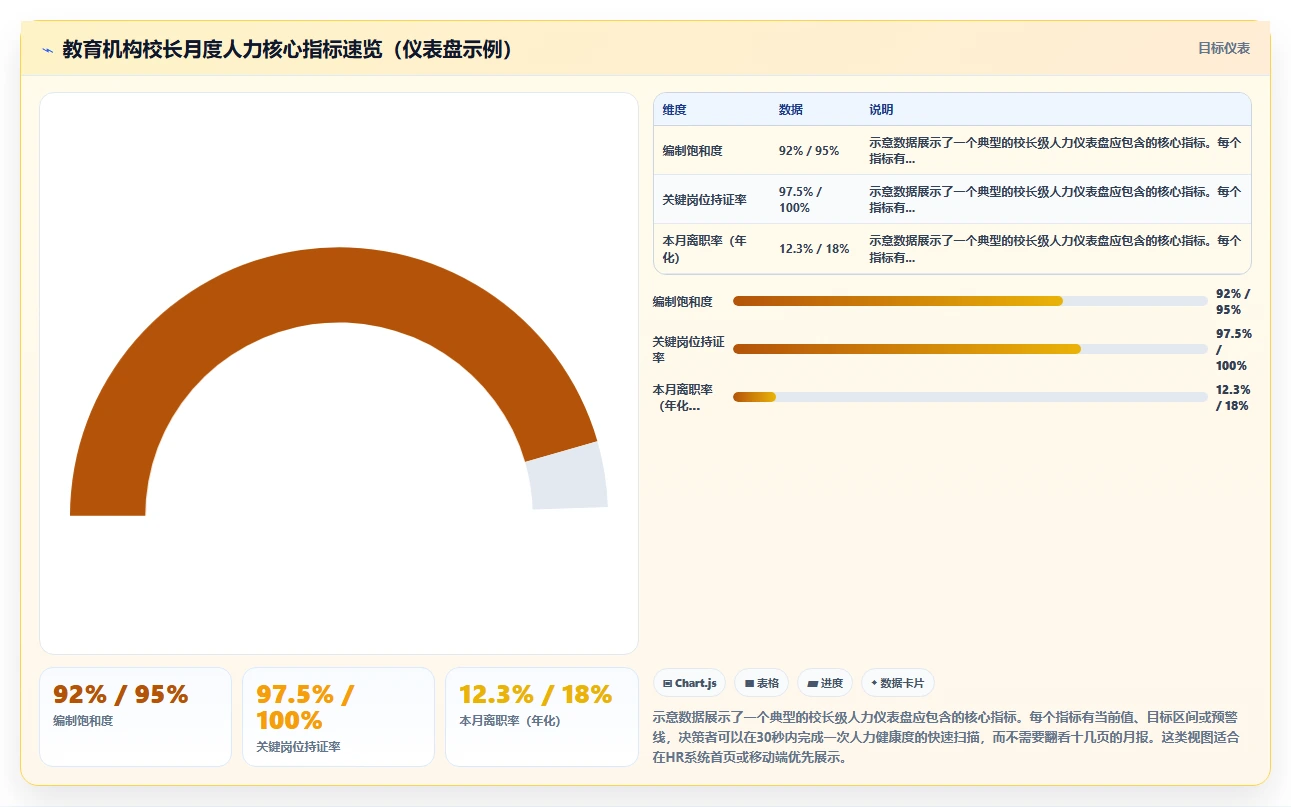Screen dimensions: 1291x807
Task: Click the 12.3% / 18% table cell
Action: point(814,249)
